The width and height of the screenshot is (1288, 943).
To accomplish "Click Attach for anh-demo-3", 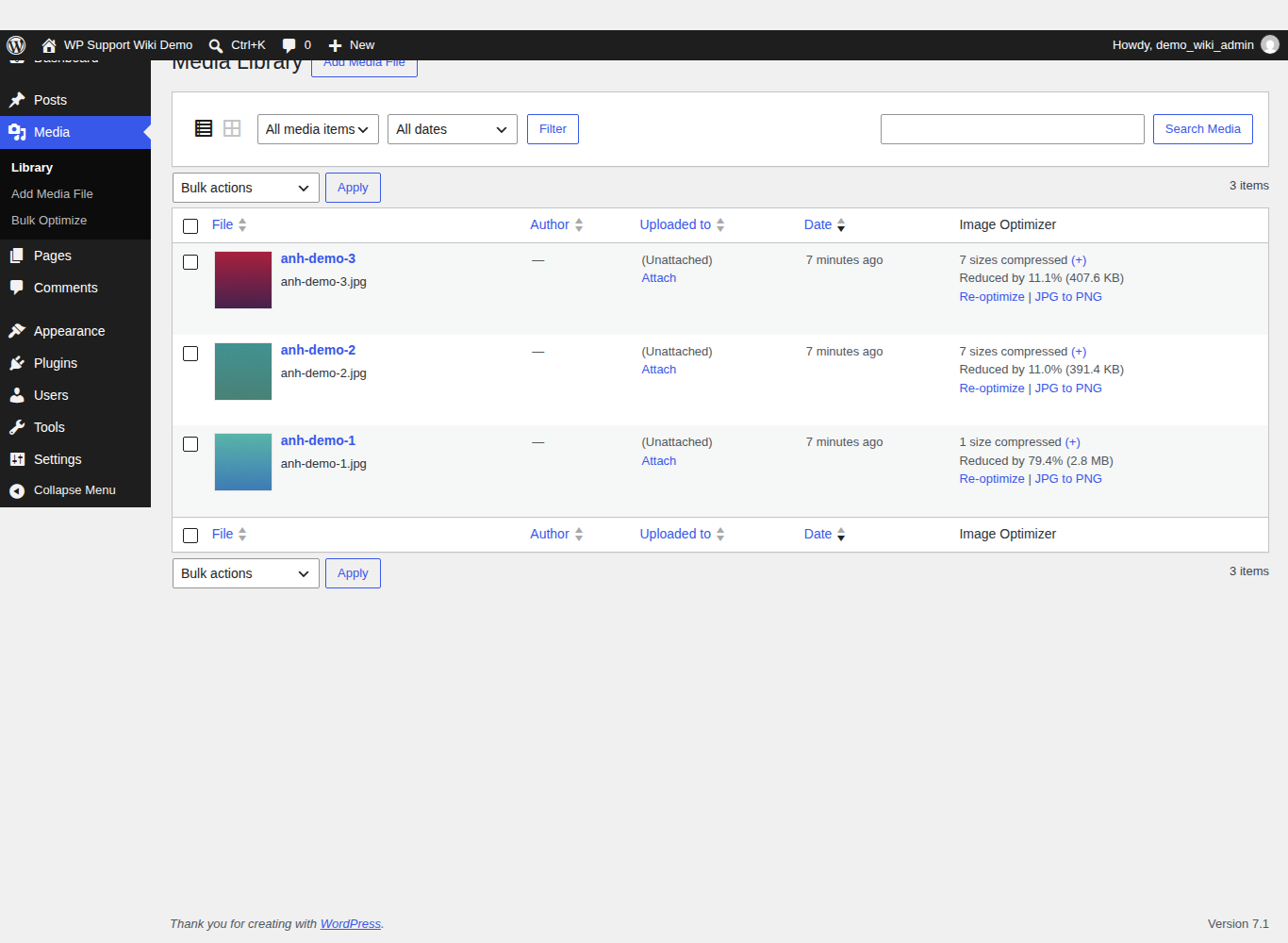I will click(659, 278).
